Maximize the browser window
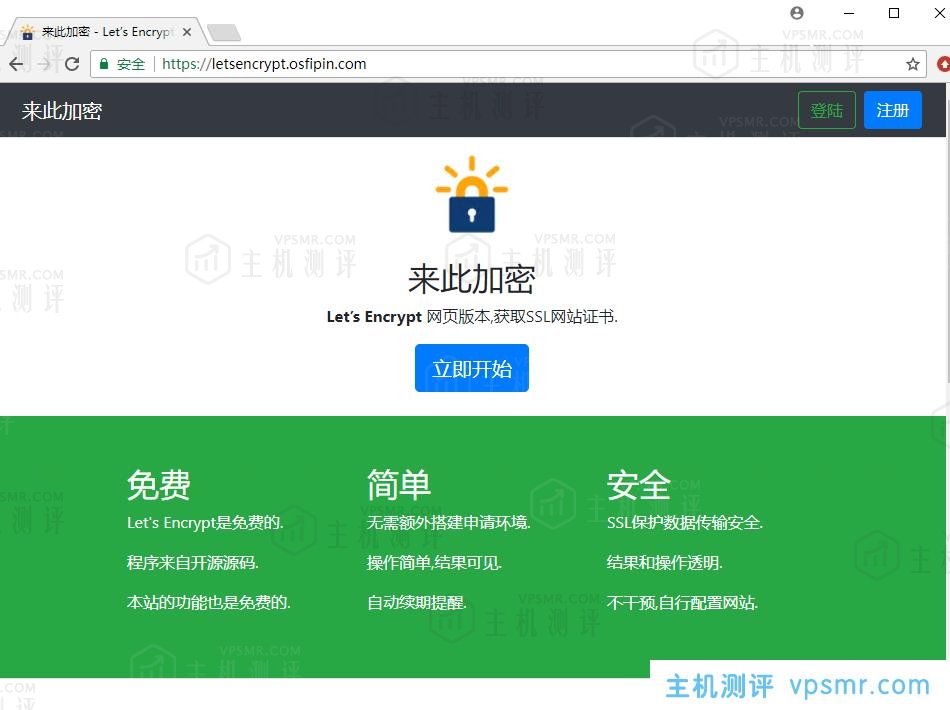Screen dimensions: 950x710 pyautogui.click(x=894, y=13)
